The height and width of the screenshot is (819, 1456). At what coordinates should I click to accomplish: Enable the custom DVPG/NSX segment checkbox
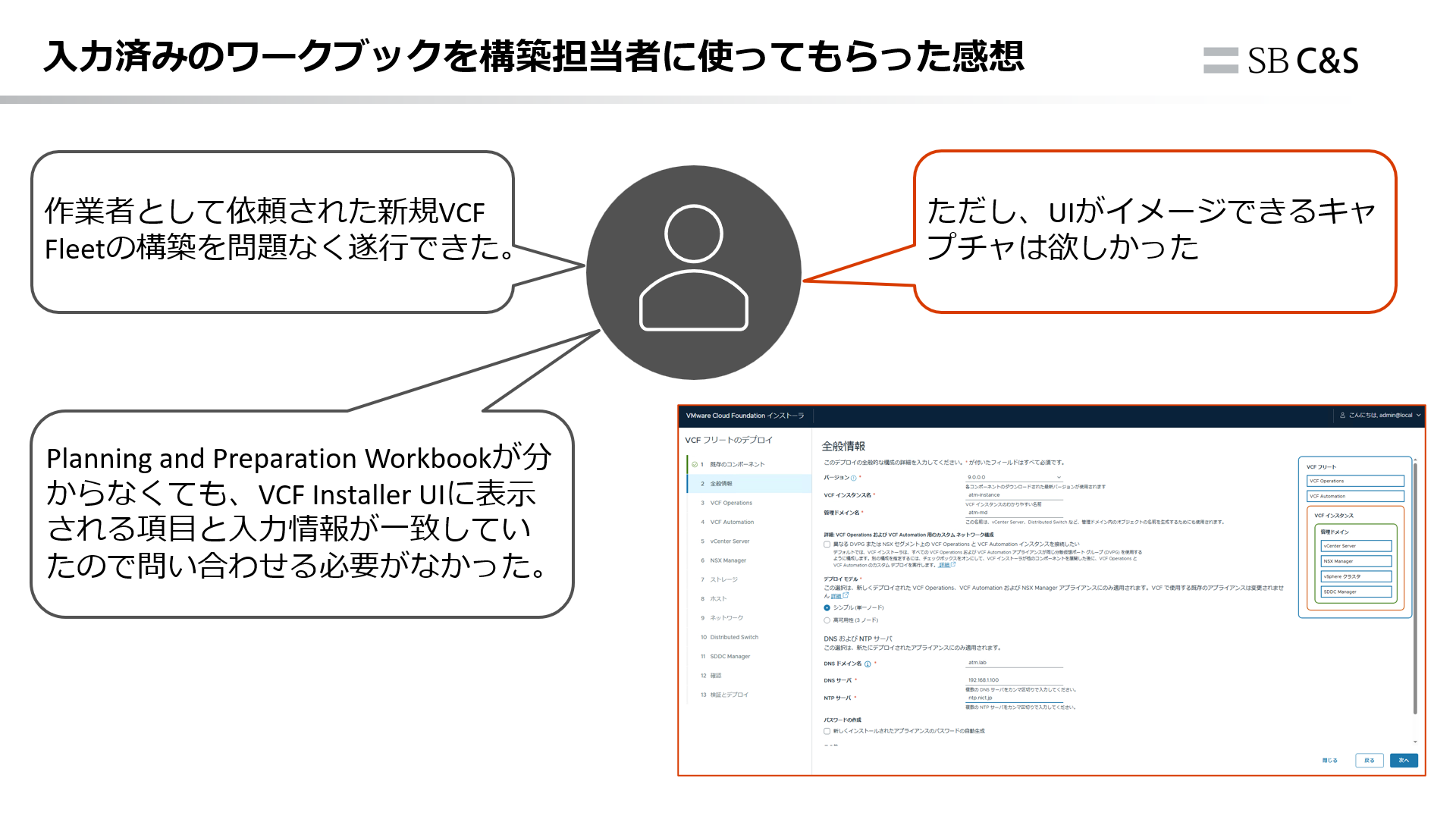827,544
